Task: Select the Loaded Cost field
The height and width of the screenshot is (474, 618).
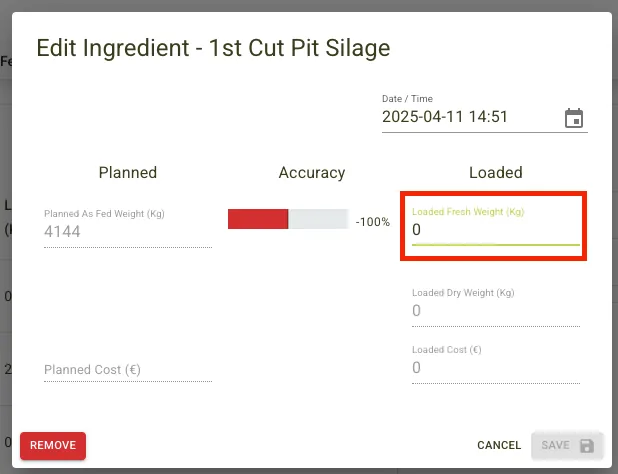Action: click(x=494, y=368)
